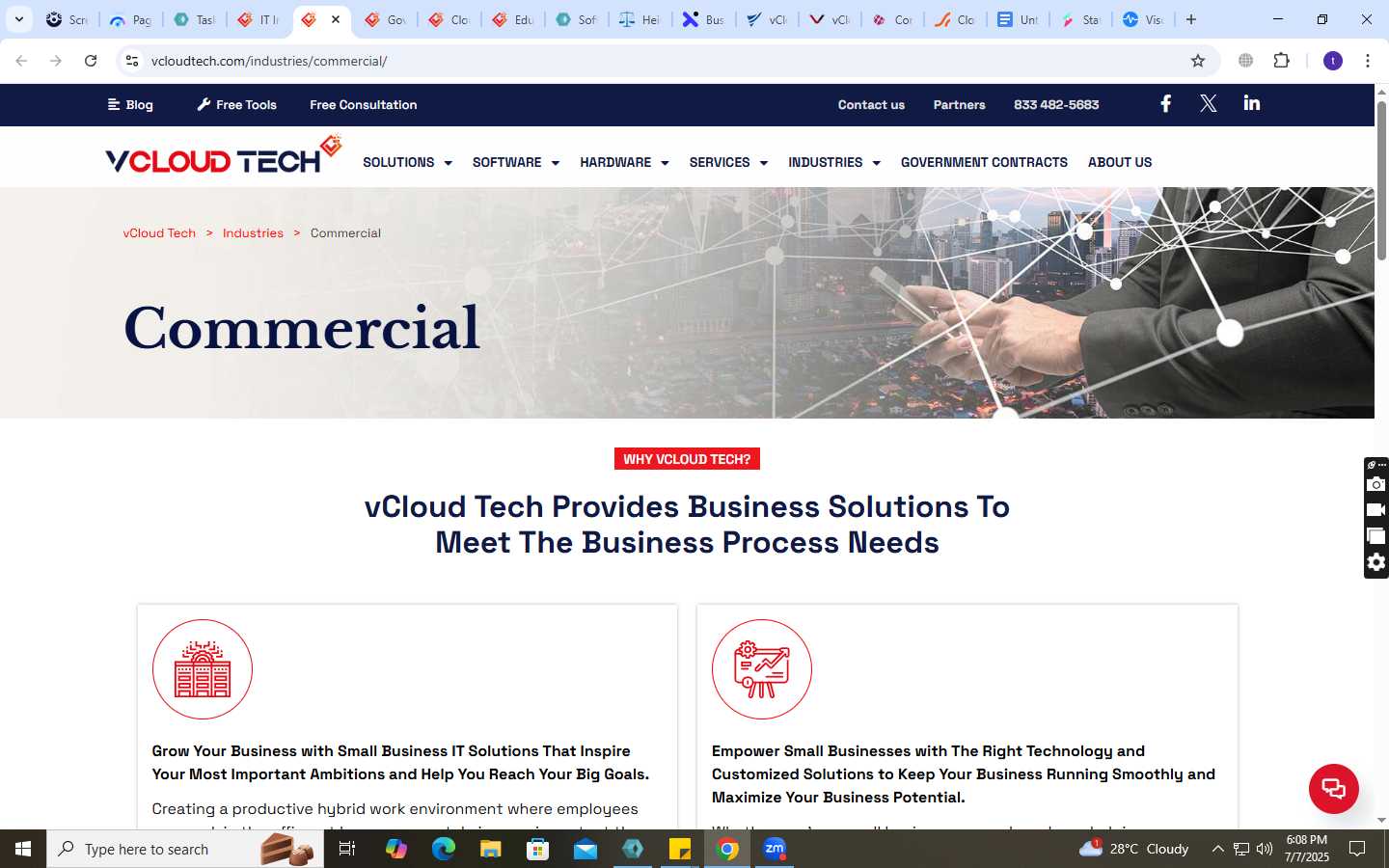Screen dimensions: 1389x868
Task: Open the Hardware navigation menu
Action: pos(624,162)
